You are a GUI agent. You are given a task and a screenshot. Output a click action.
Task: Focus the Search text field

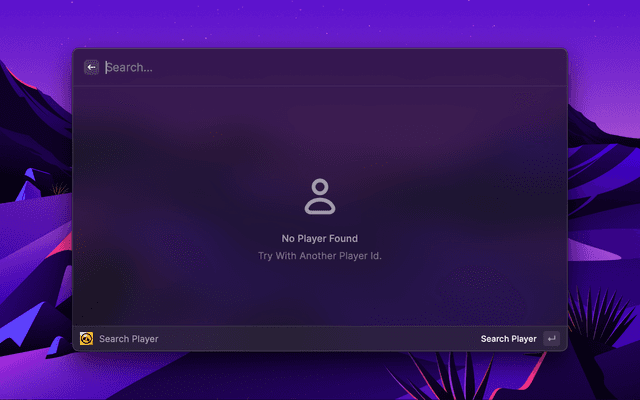pos(300,67)
